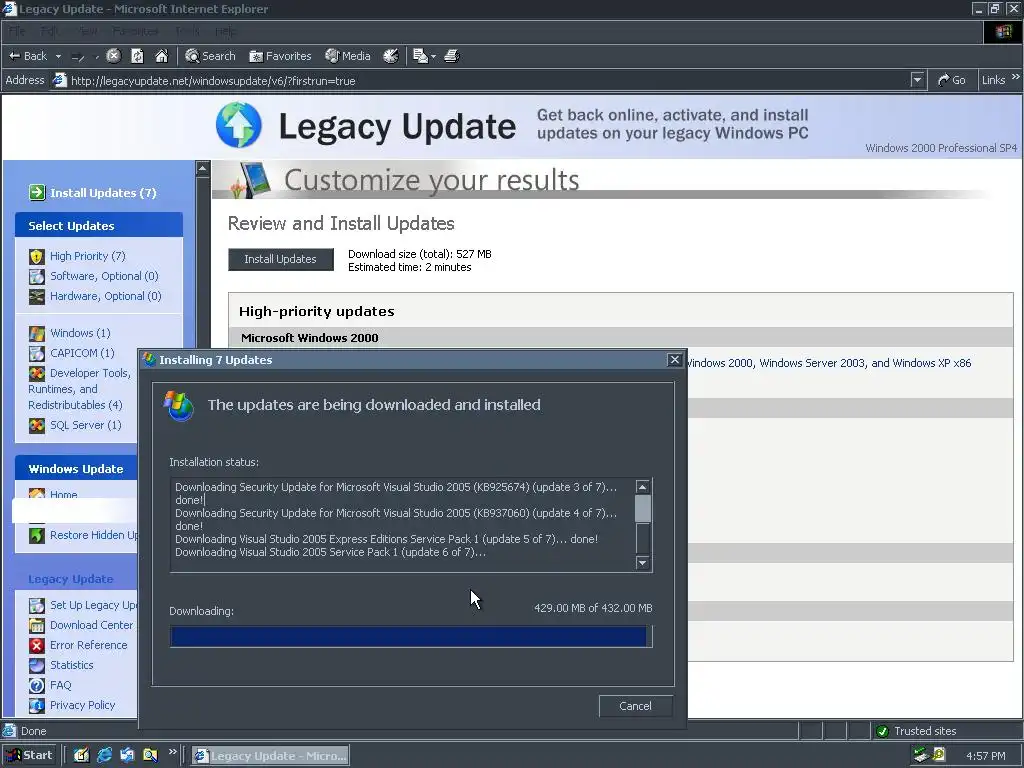The width and height of the screenshot is (1024, 768).
Task: Click the address bar URL field
Action: click(x=480, y=80)
